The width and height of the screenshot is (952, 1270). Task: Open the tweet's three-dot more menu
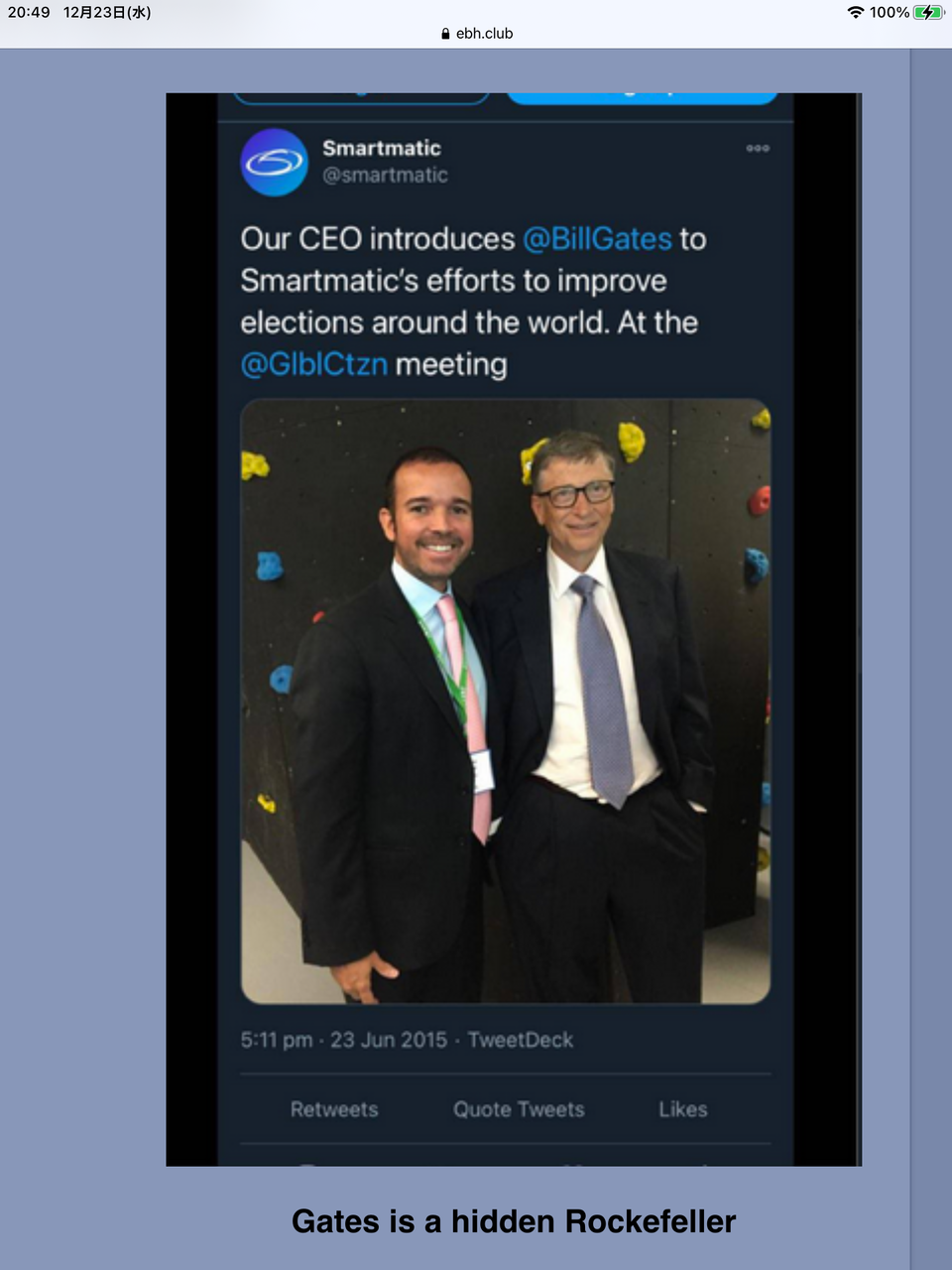758,149
